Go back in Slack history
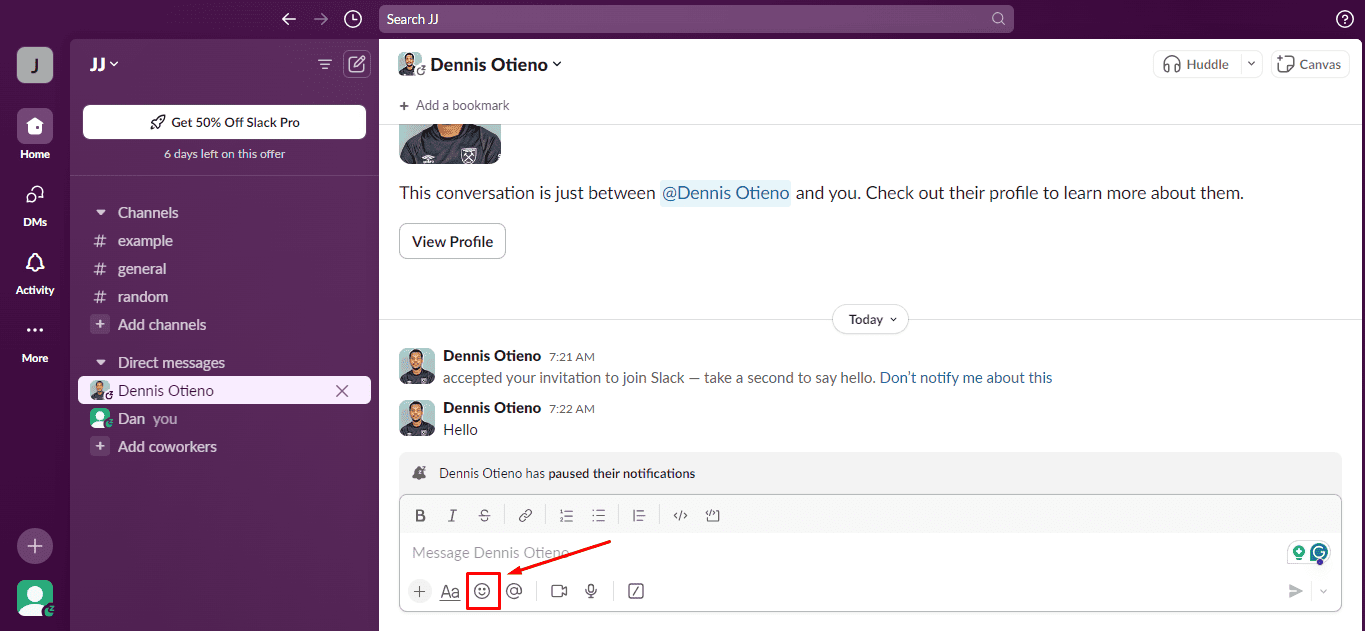The height and width of the screenshot is (631, 1365). (x=289, y=19)
